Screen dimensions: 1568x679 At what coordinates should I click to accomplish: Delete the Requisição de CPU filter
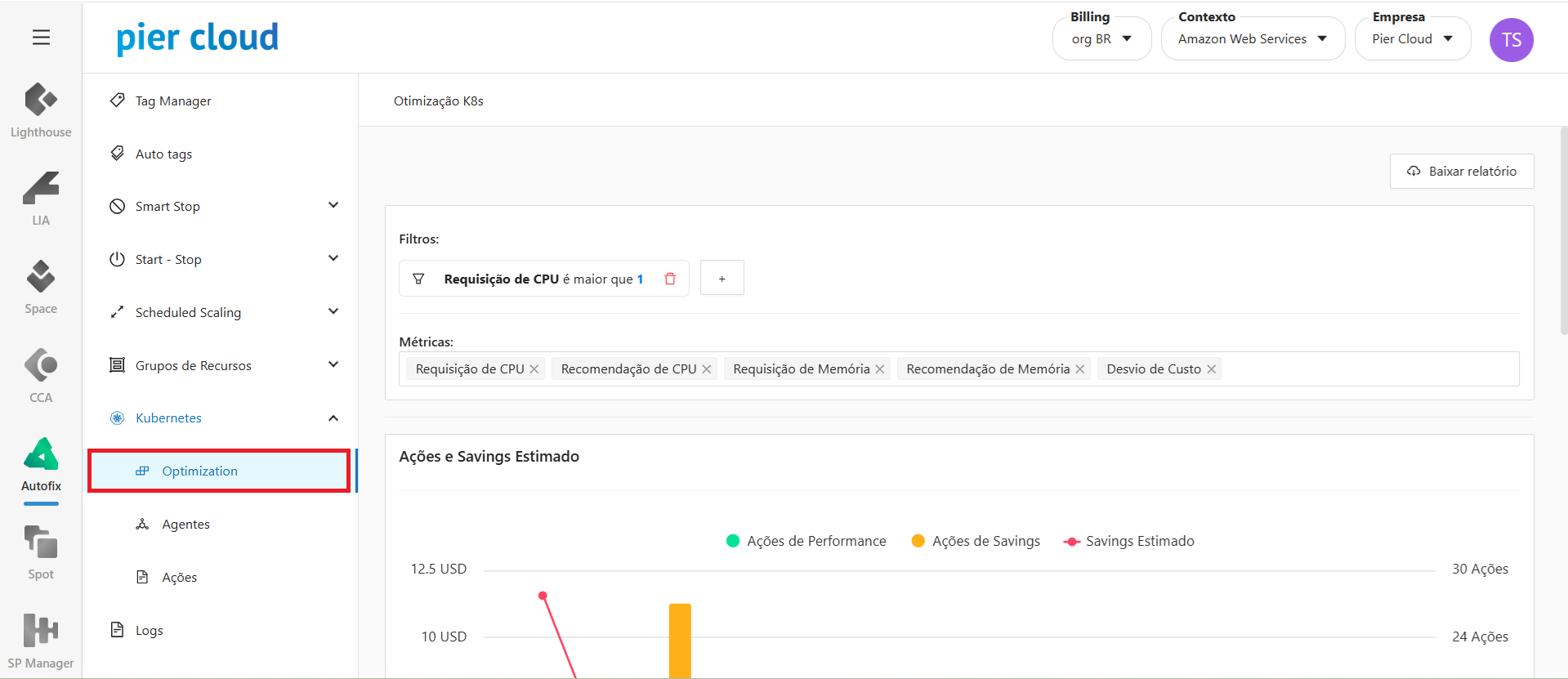670,279
